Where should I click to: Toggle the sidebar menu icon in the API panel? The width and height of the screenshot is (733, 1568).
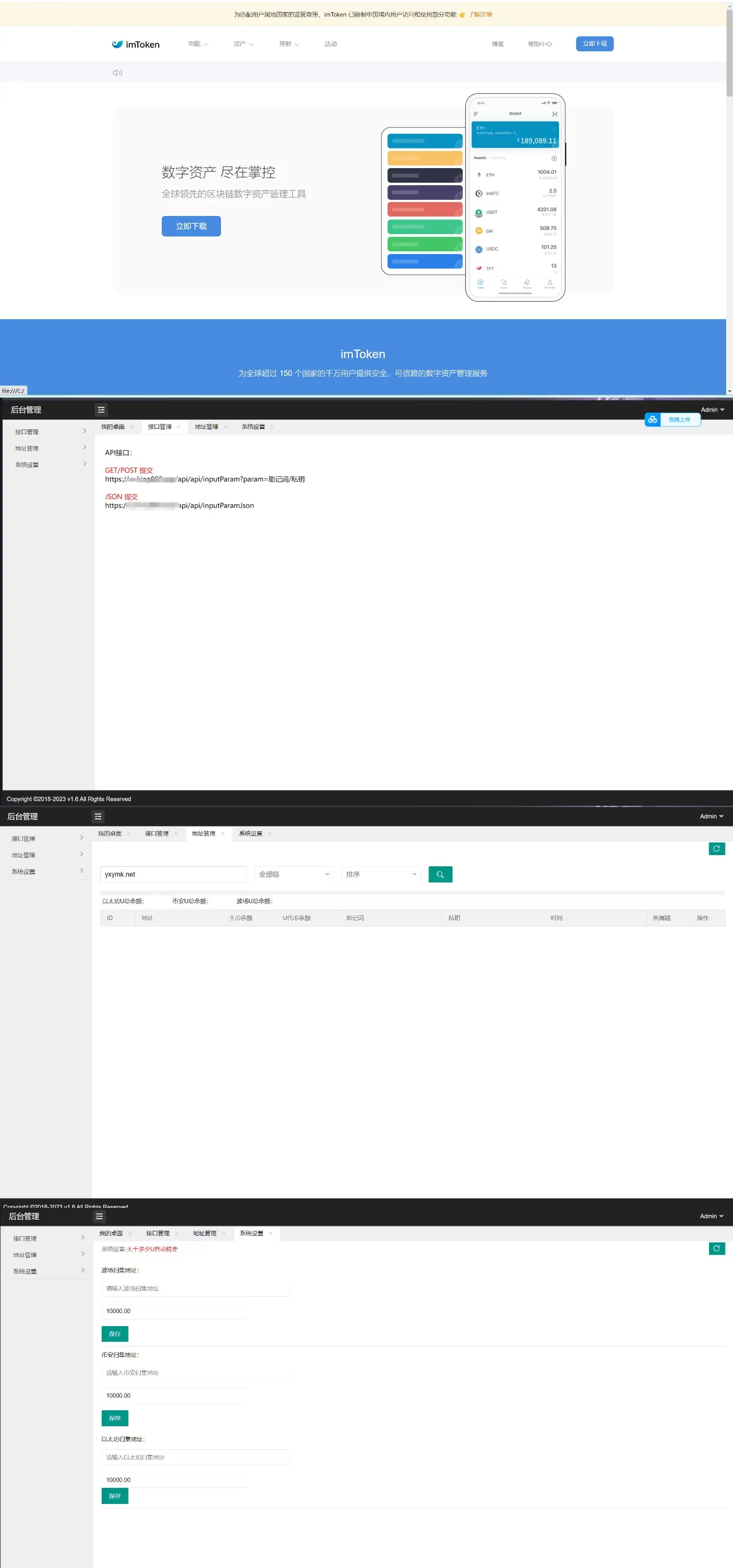(x=101, y=409)
